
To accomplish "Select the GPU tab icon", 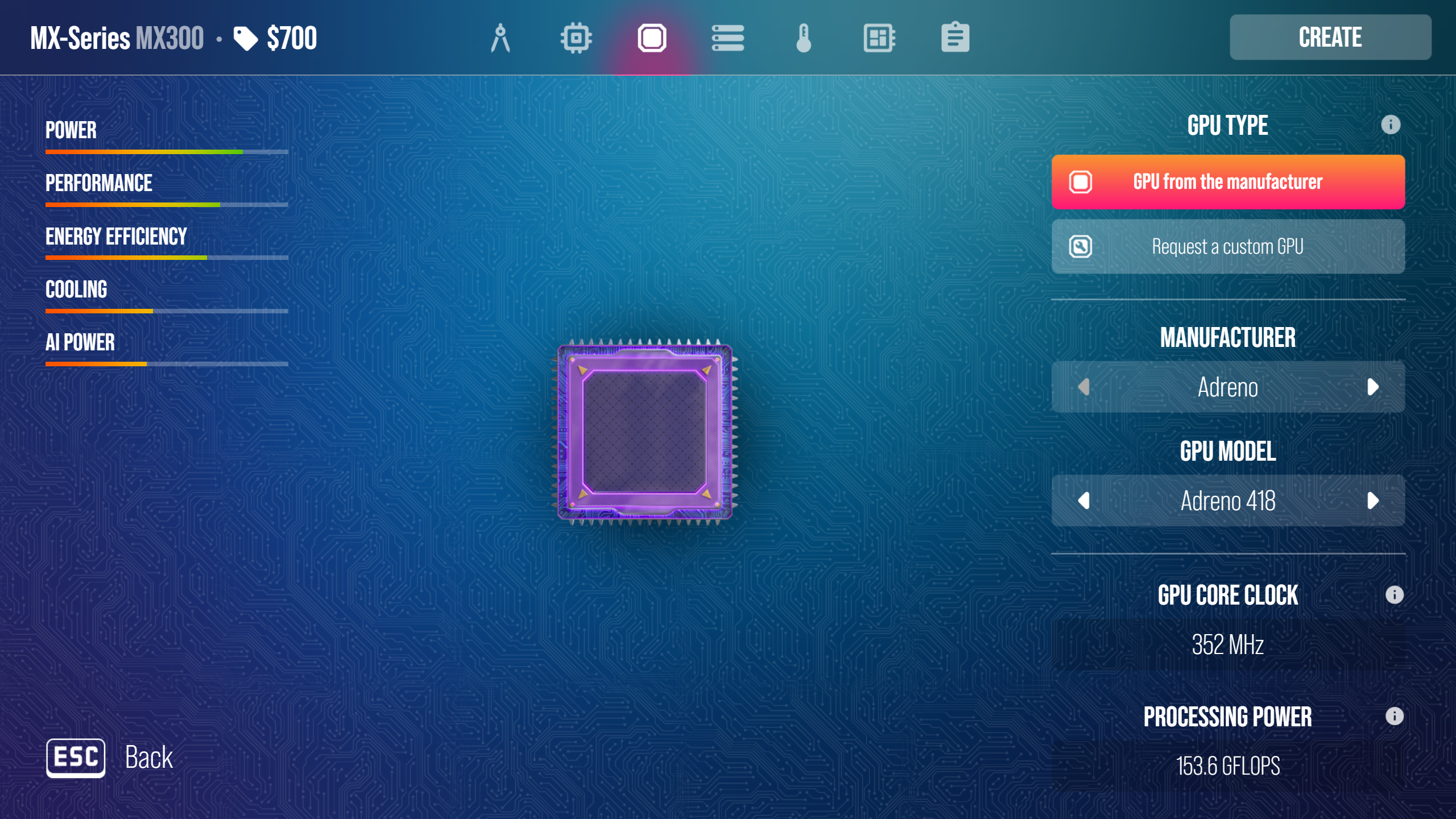I will pos(652,38).
